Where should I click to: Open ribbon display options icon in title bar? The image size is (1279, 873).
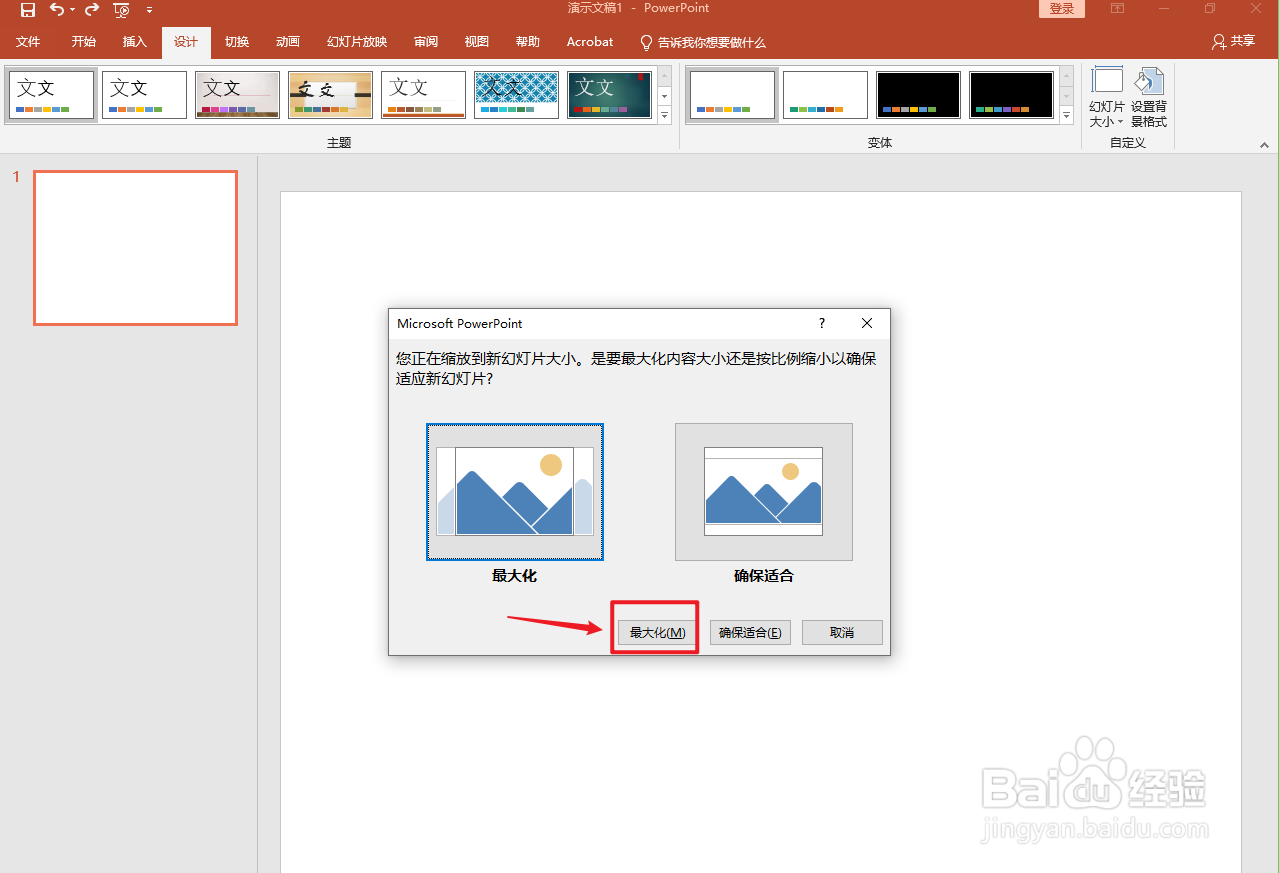coord(1117,9)
